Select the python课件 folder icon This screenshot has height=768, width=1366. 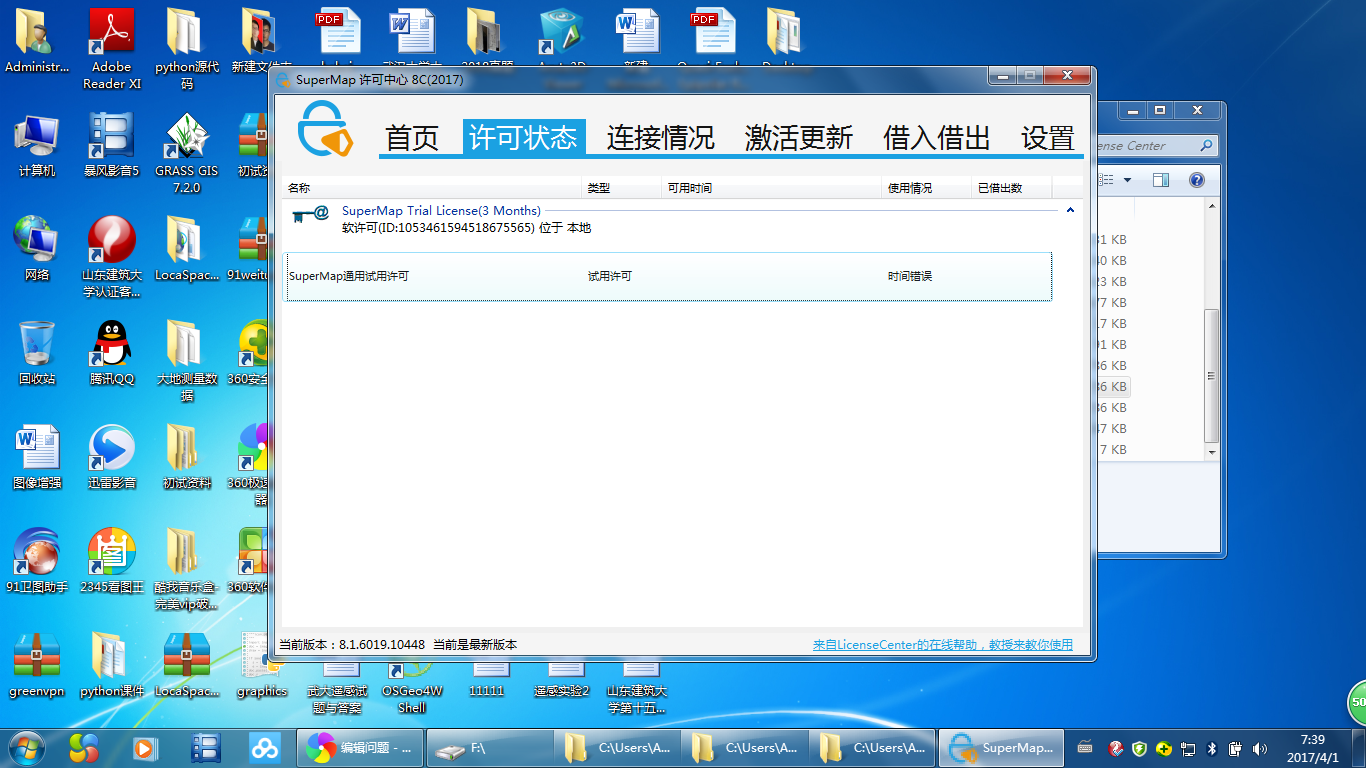click(112, 664)
